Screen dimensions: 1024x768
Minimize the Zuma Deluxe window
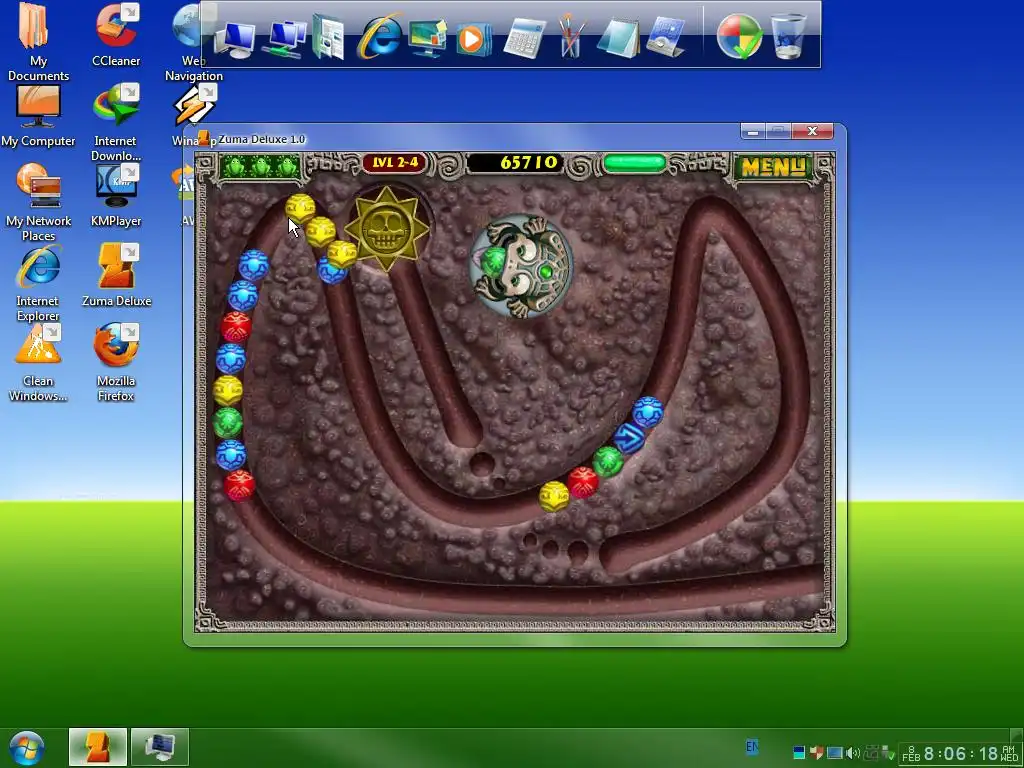[752, 131]
